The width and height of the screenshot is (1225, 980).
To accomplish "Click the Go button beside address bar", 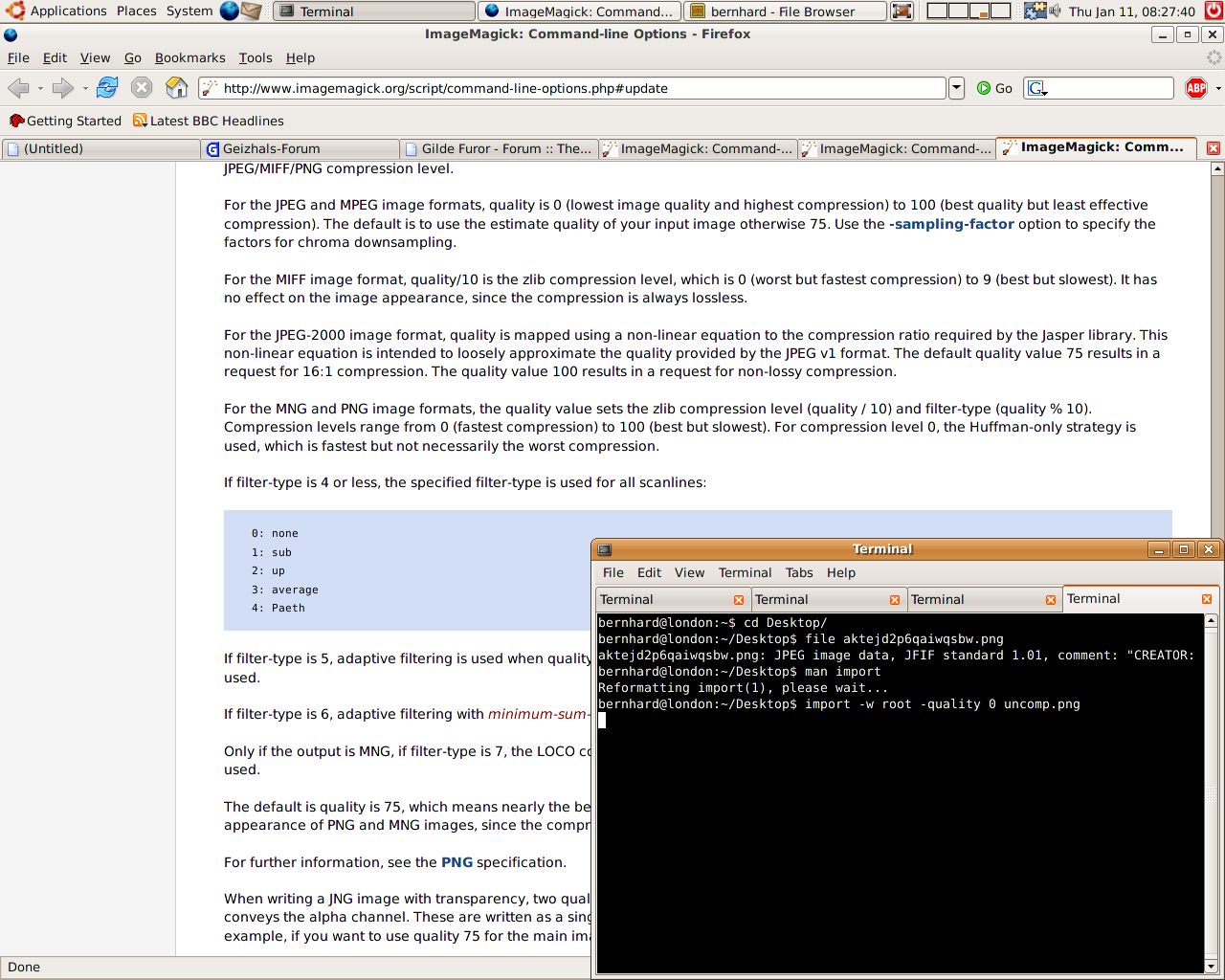I will click(995, 88).
